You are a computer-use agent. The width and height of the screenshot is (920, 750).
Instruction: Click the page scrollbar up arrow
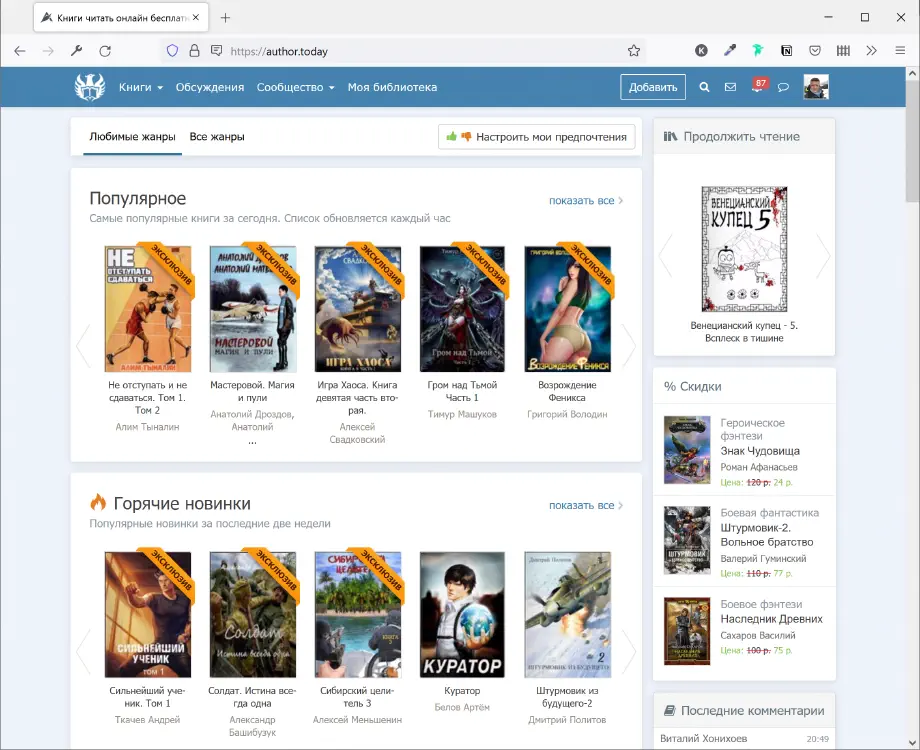[913, 71]
